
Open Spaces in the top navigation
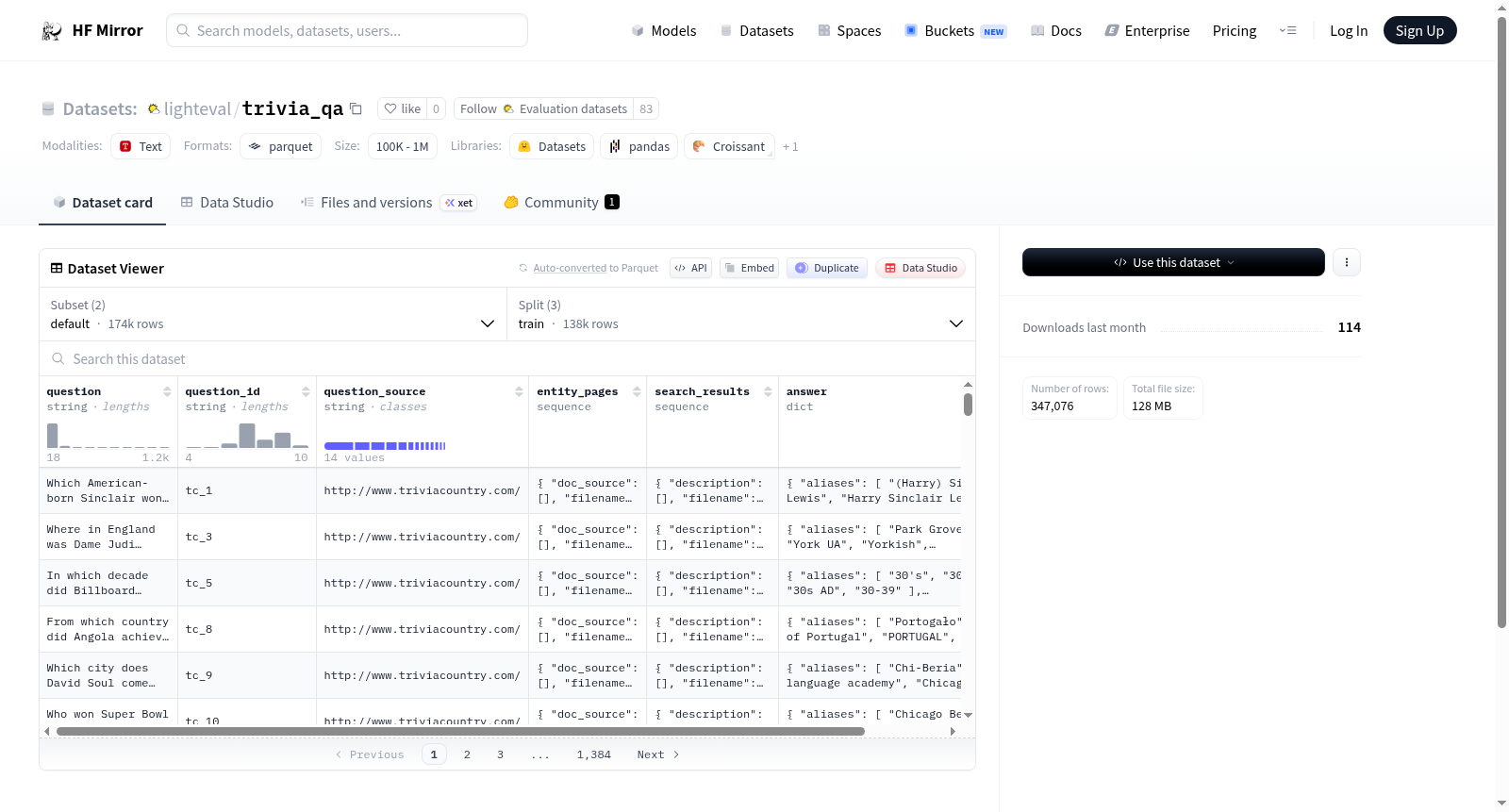[x=850, y=31]
